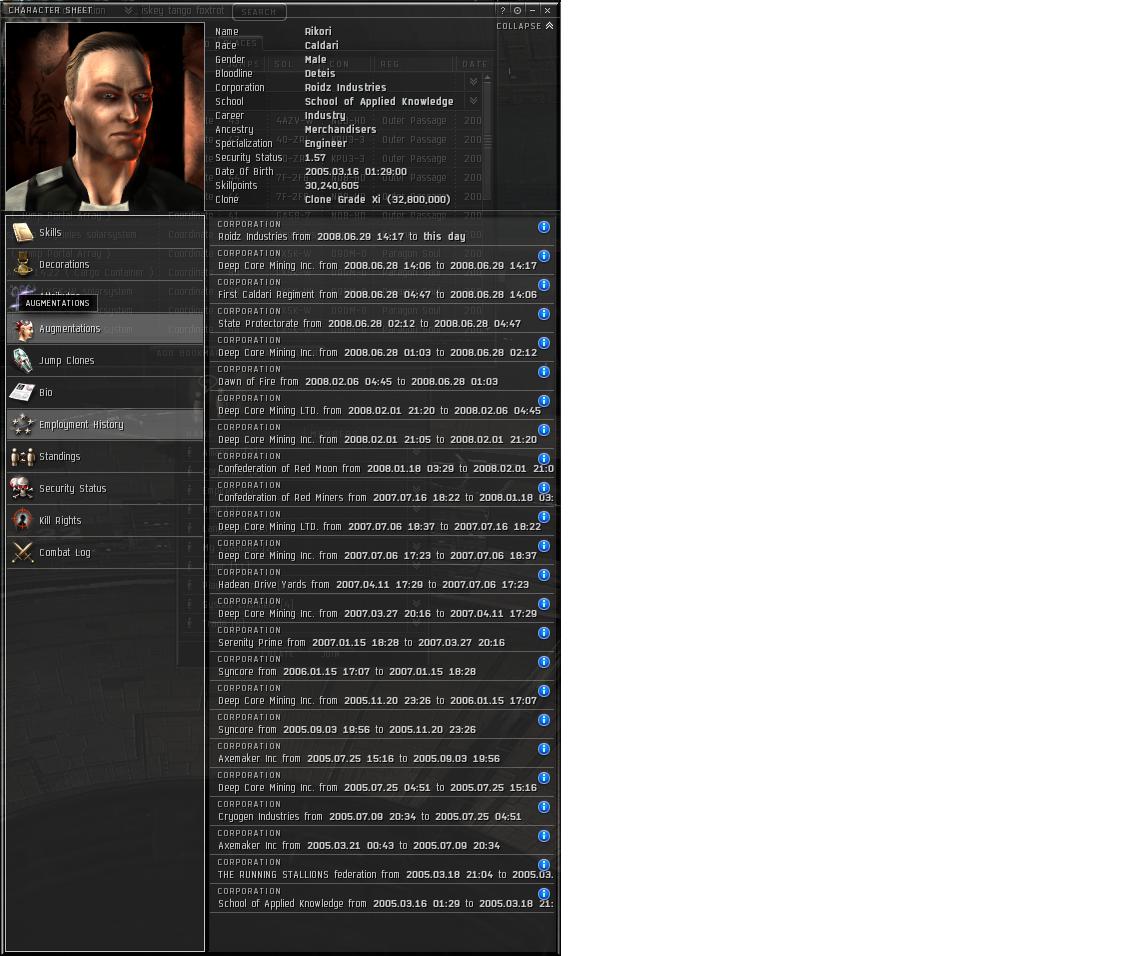
Task: Expand the School row chevron
Action: (473, 101)
